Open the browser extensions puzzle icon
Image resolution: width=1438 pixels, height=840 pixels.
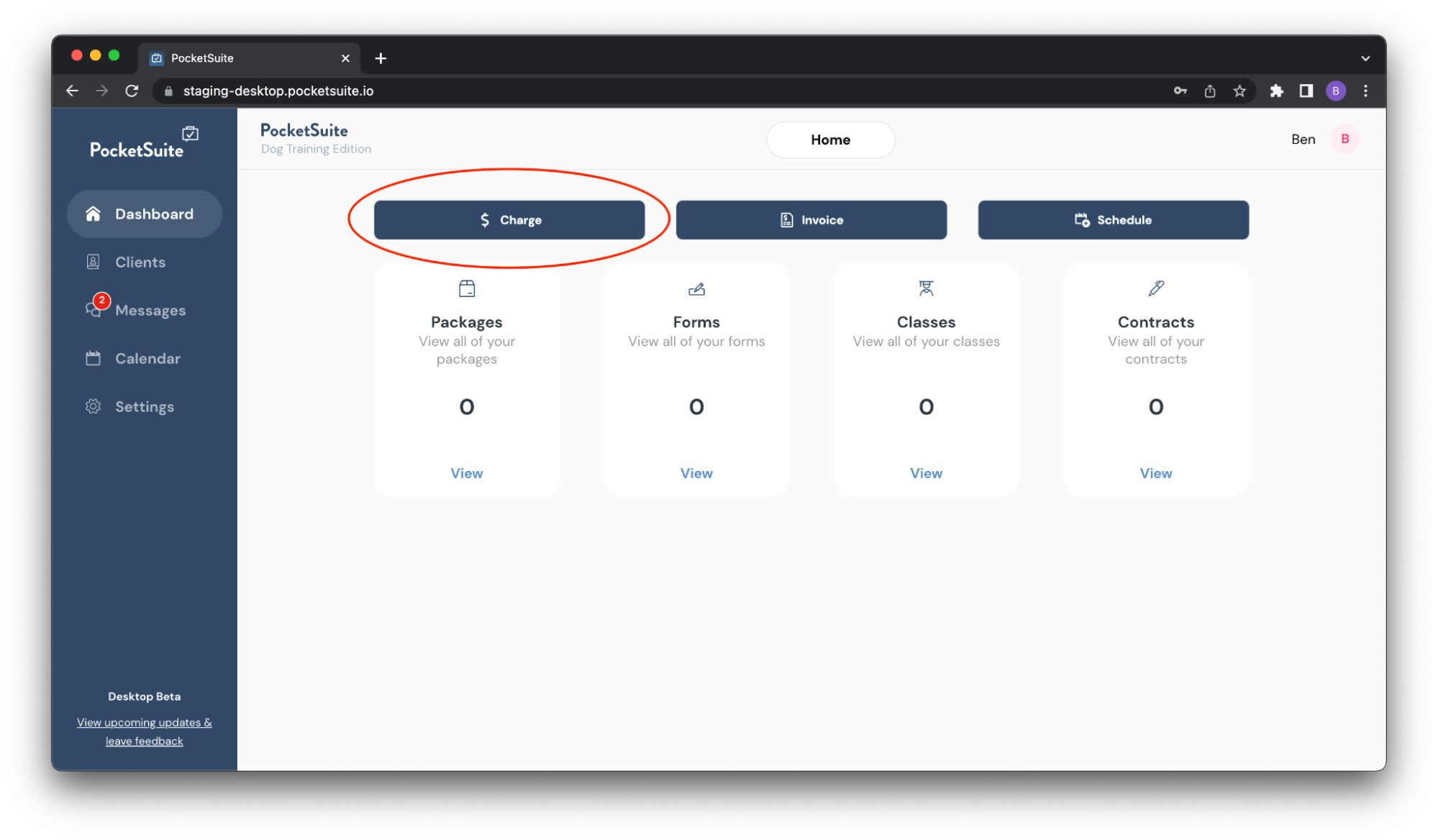pyautogui.click(x=1276, y=91)
